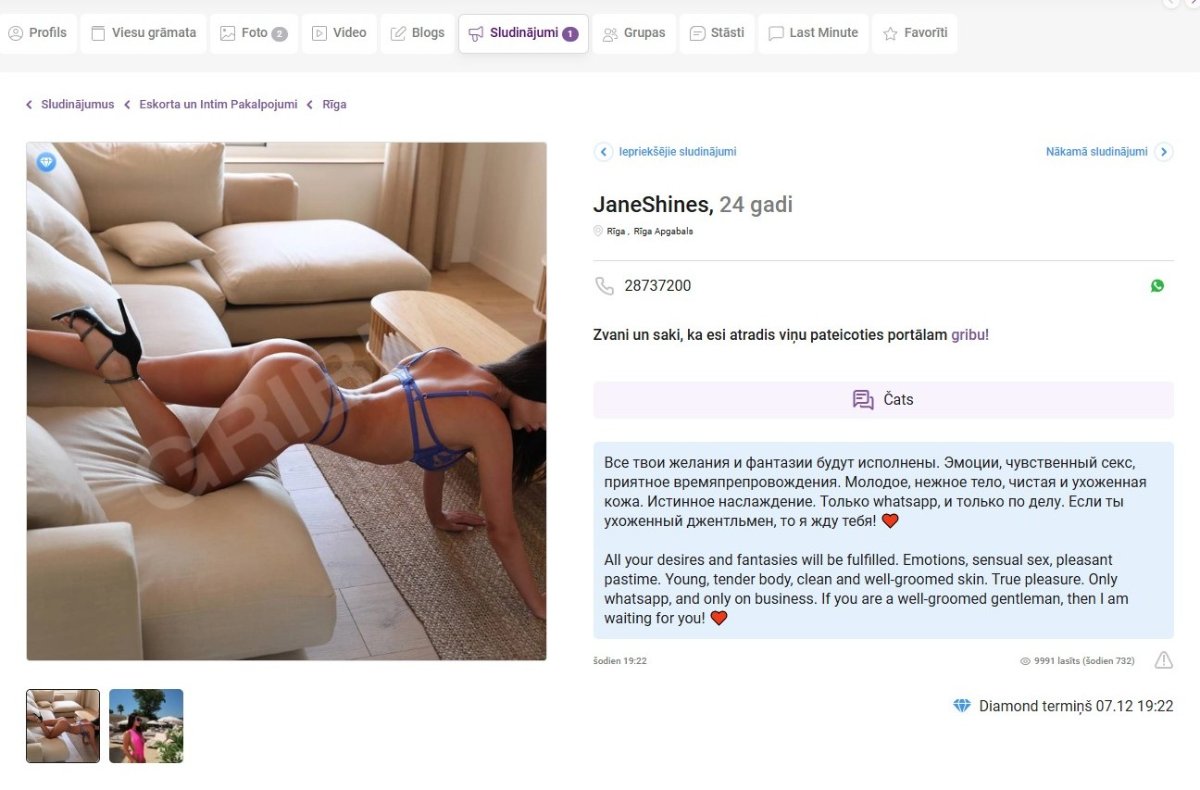Go to the Last Minute tab
Screen dimensions: 1200x790
click(x=813, y=33)
